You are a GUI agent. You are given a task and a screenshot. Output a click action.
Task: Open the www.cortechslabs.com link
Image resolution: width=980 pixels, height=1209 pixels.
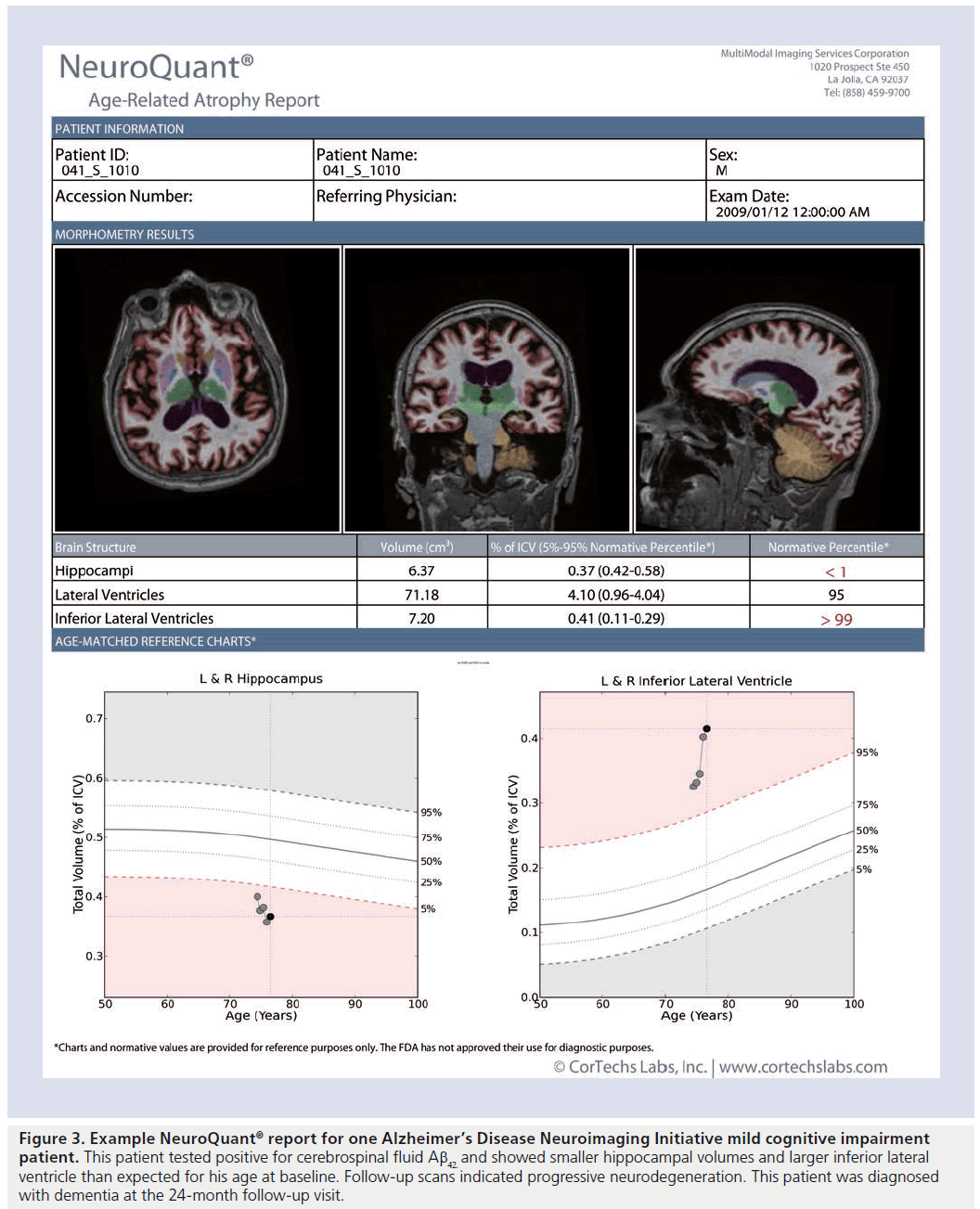pos(803,1067)
